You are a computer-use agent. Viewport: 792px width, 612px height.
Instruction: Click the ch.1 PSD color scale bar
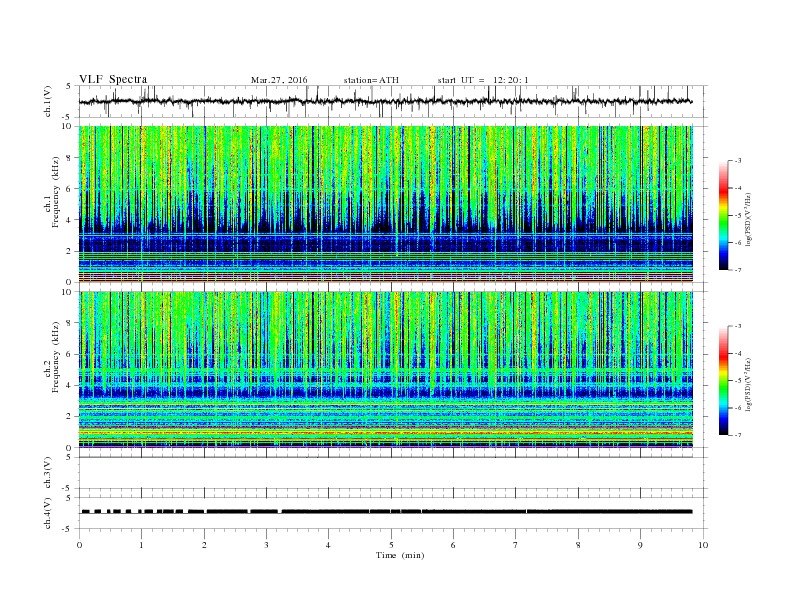(x=723, y=216)
